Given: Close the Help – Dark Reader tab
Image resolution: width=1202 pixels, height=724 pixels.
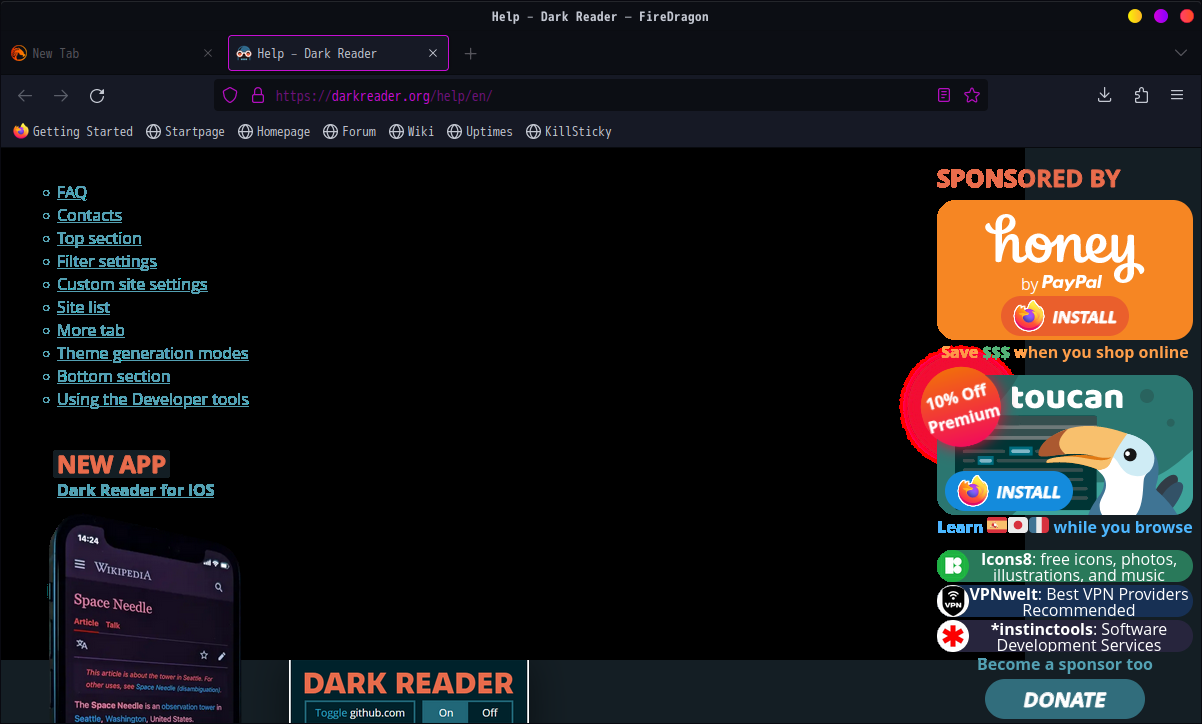Looking at the screenshot, I should pos(434,54).
